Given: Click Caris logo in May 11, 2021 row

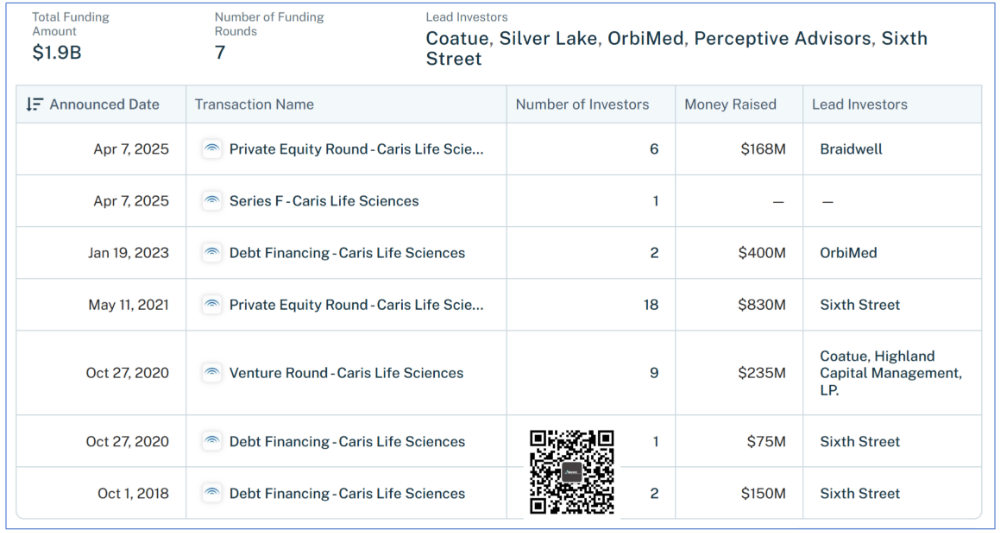Looking at the screenshot, I should click(x=211, y=305).
